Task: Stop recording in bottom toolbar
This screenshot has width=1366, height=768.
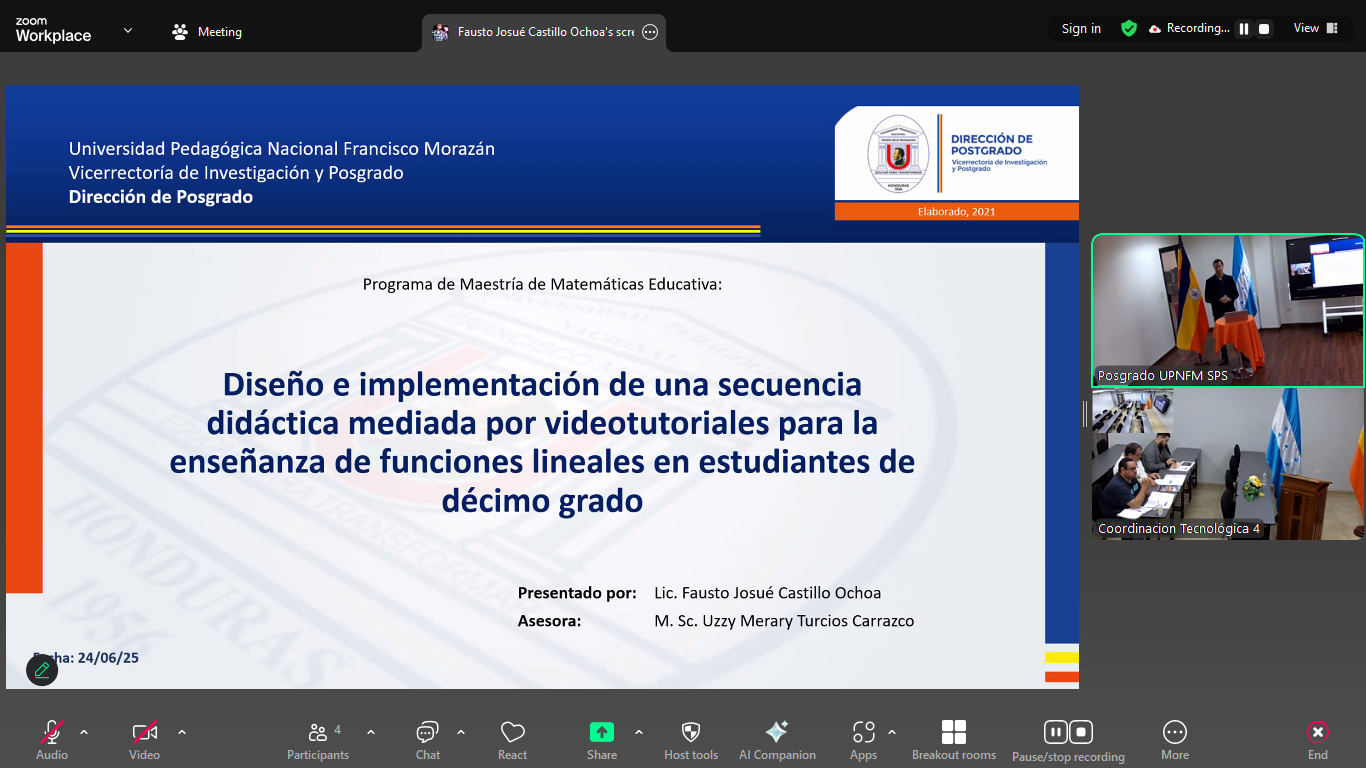Action: point(1081,732)
